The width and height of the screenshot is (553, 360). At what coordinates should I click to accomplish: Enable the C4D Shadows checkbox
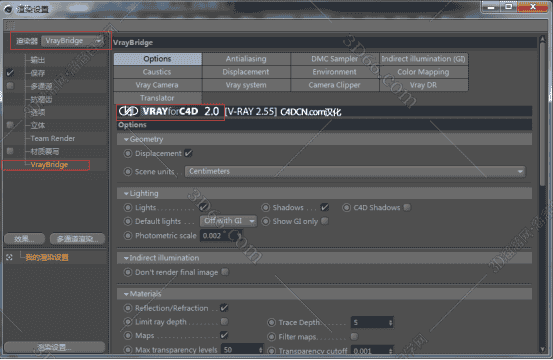(x=407, y=207)
